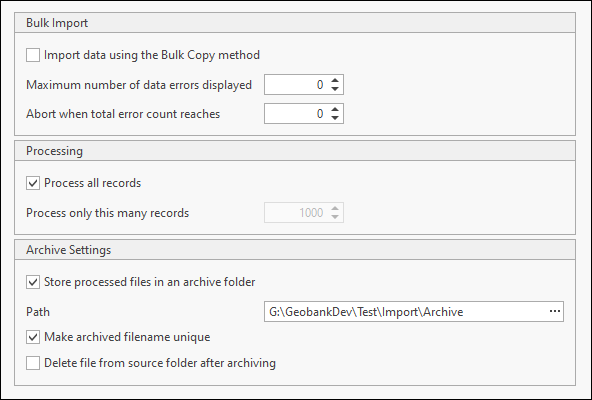Uncheck Process all records checkbox
This screenshot has height=400, width=592.
point(33,183)
